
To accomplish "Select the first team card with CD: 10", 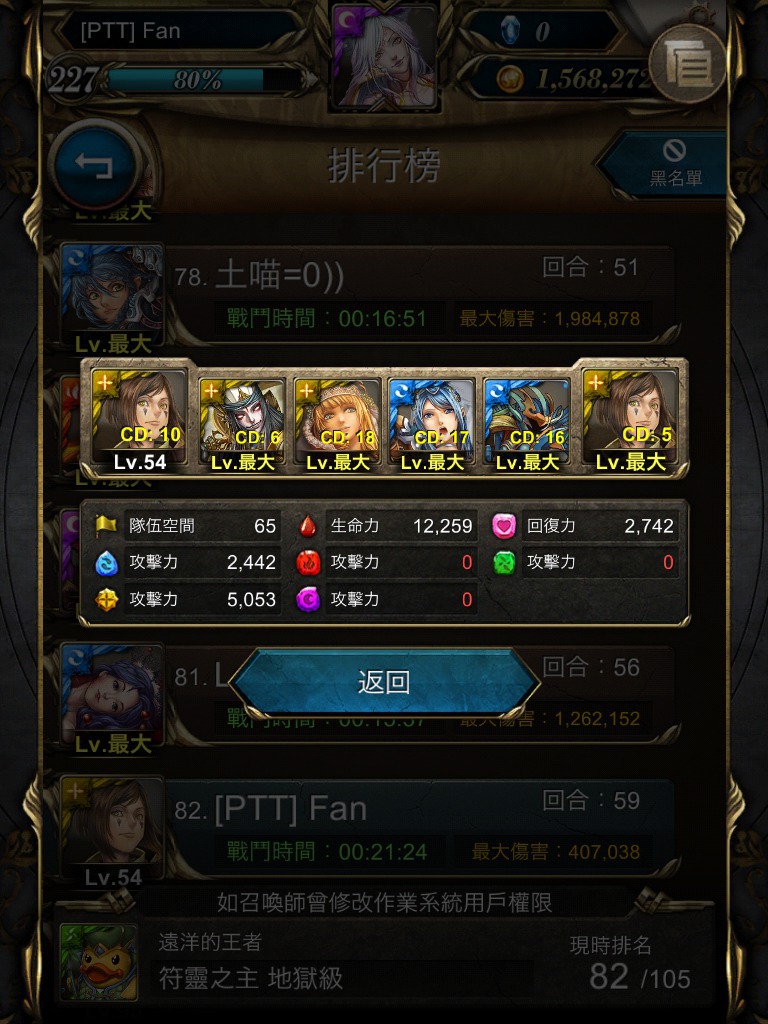I will click(x=139, y=420).
